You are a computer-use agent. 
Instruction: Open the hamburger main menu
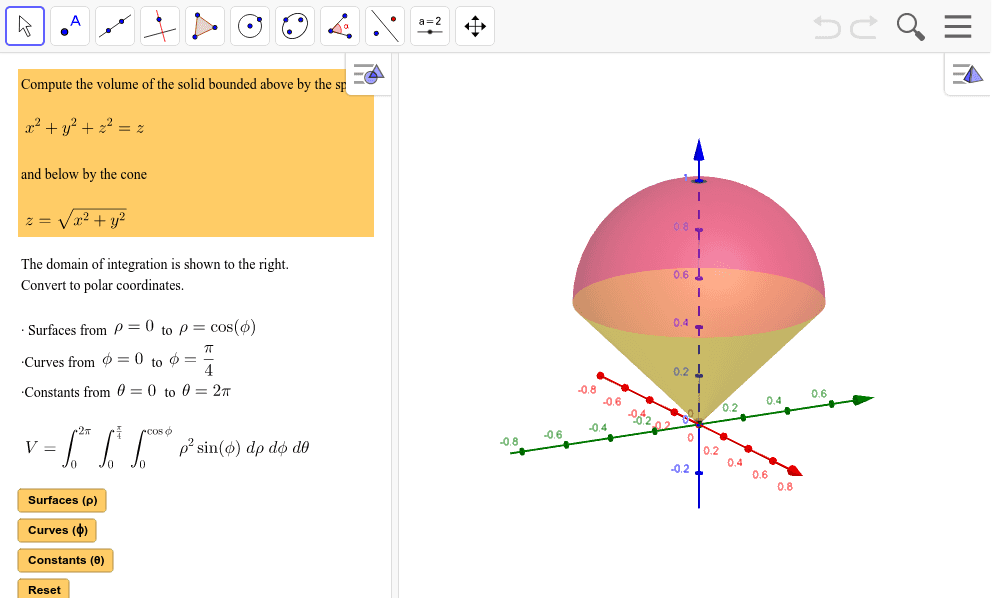[958, 27]
